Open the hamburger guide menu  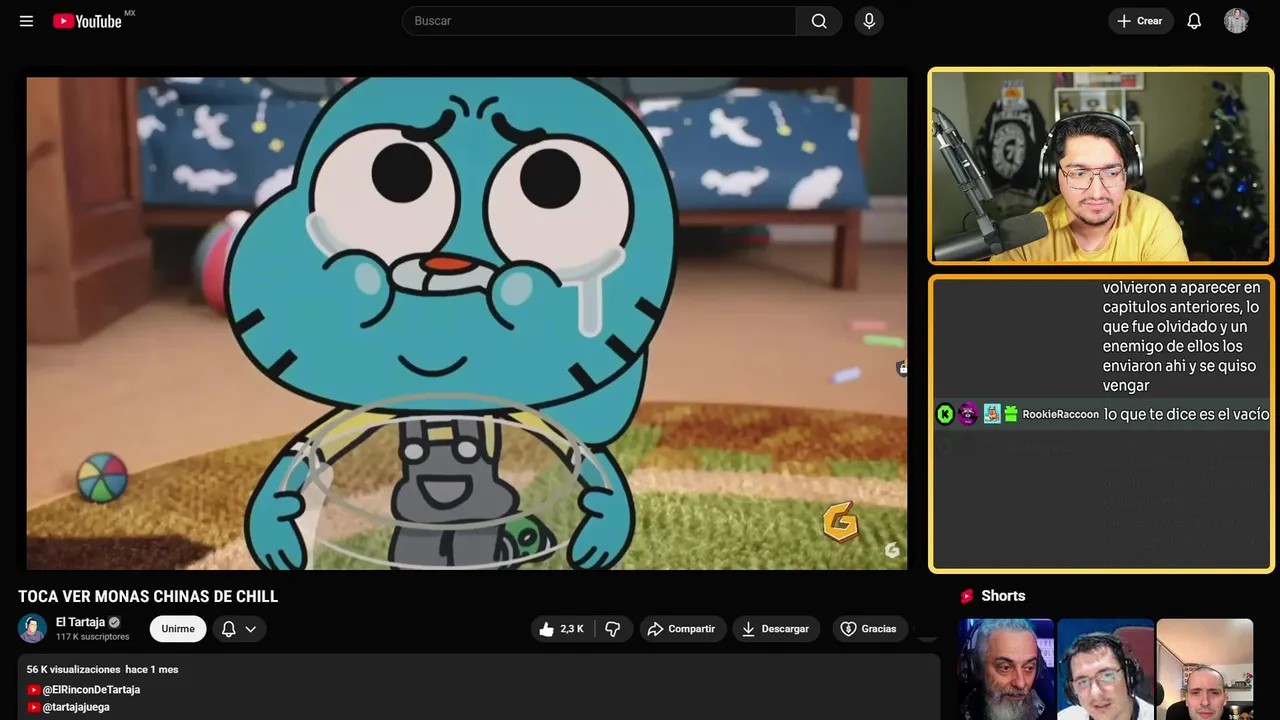point(26,21)
